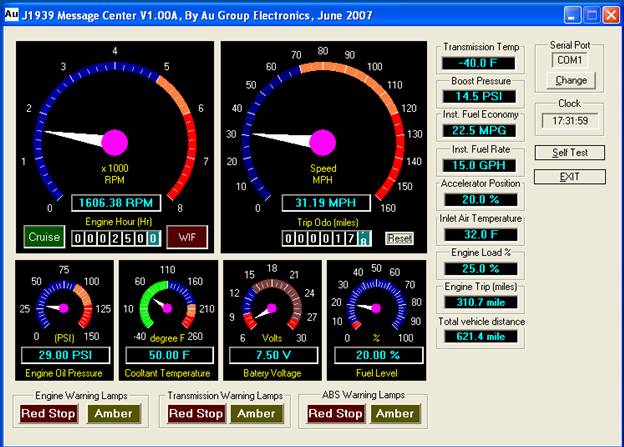Viewport: 624px width, 447px height.
Task: Toggle Transmission Warning Amber lamp
Action: coord(256,414)
